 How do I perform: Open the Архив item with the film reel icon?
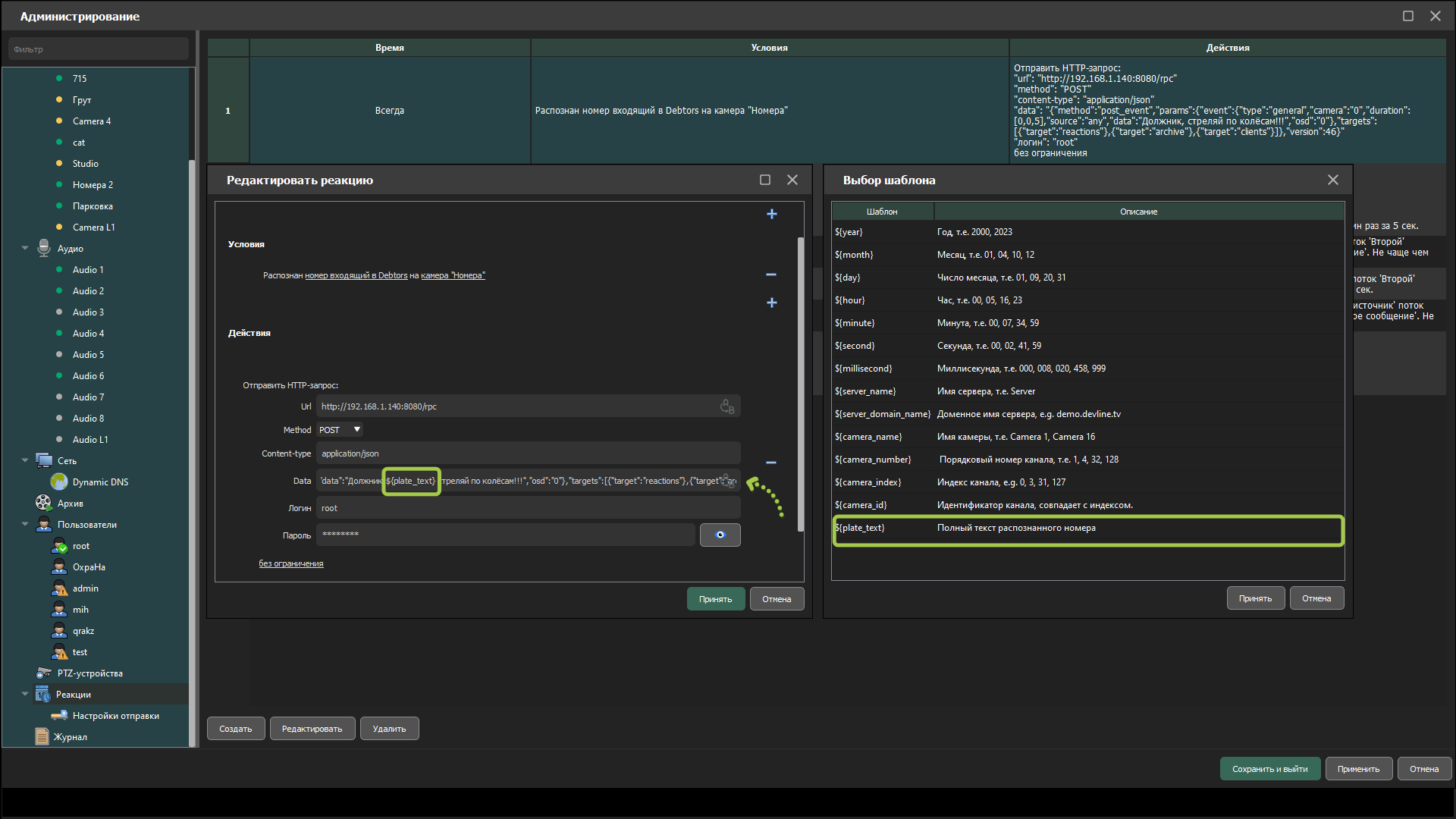(x=70, y=504)
